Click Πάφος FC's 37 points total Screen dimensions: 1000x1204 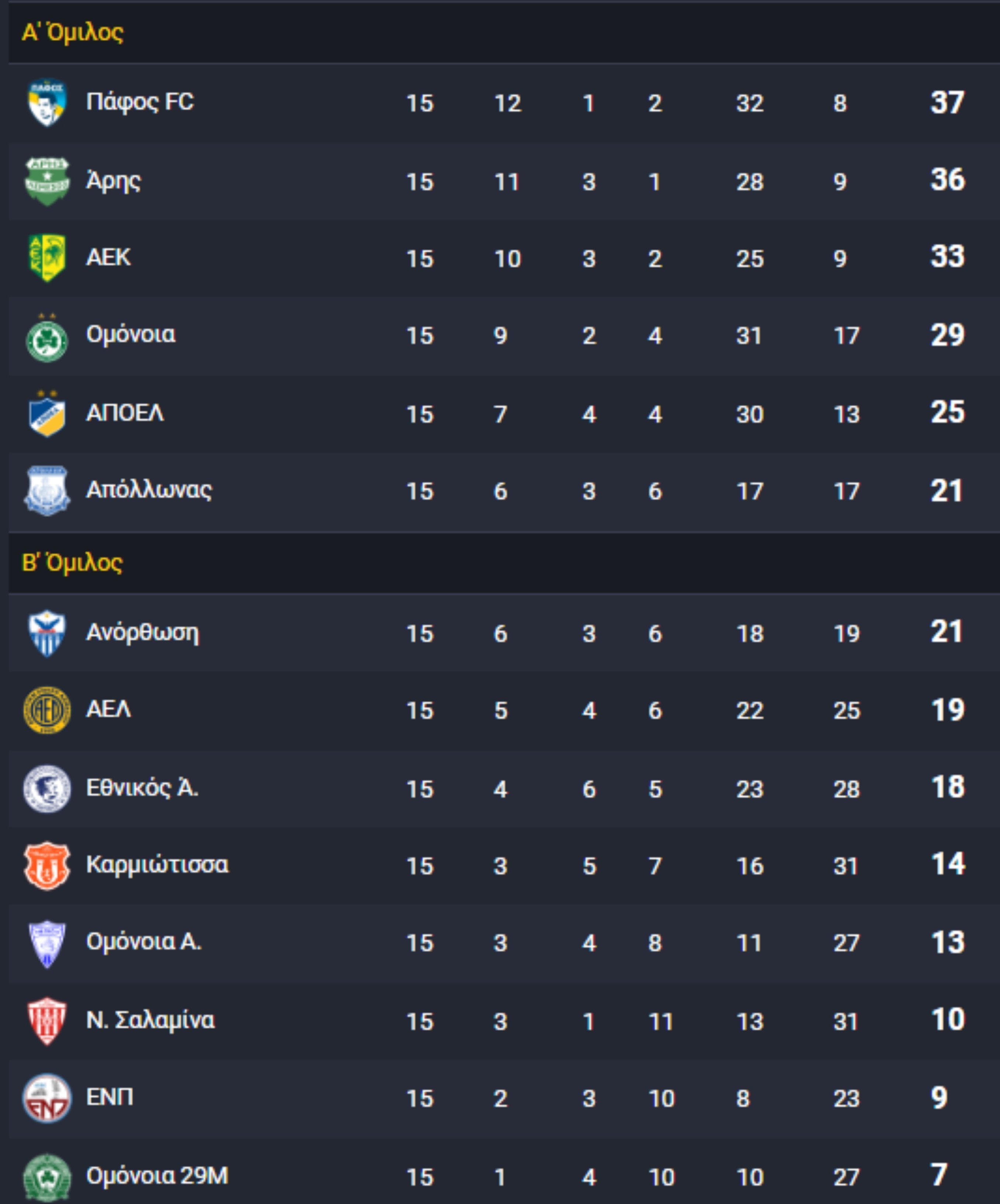tap(947, 103)
